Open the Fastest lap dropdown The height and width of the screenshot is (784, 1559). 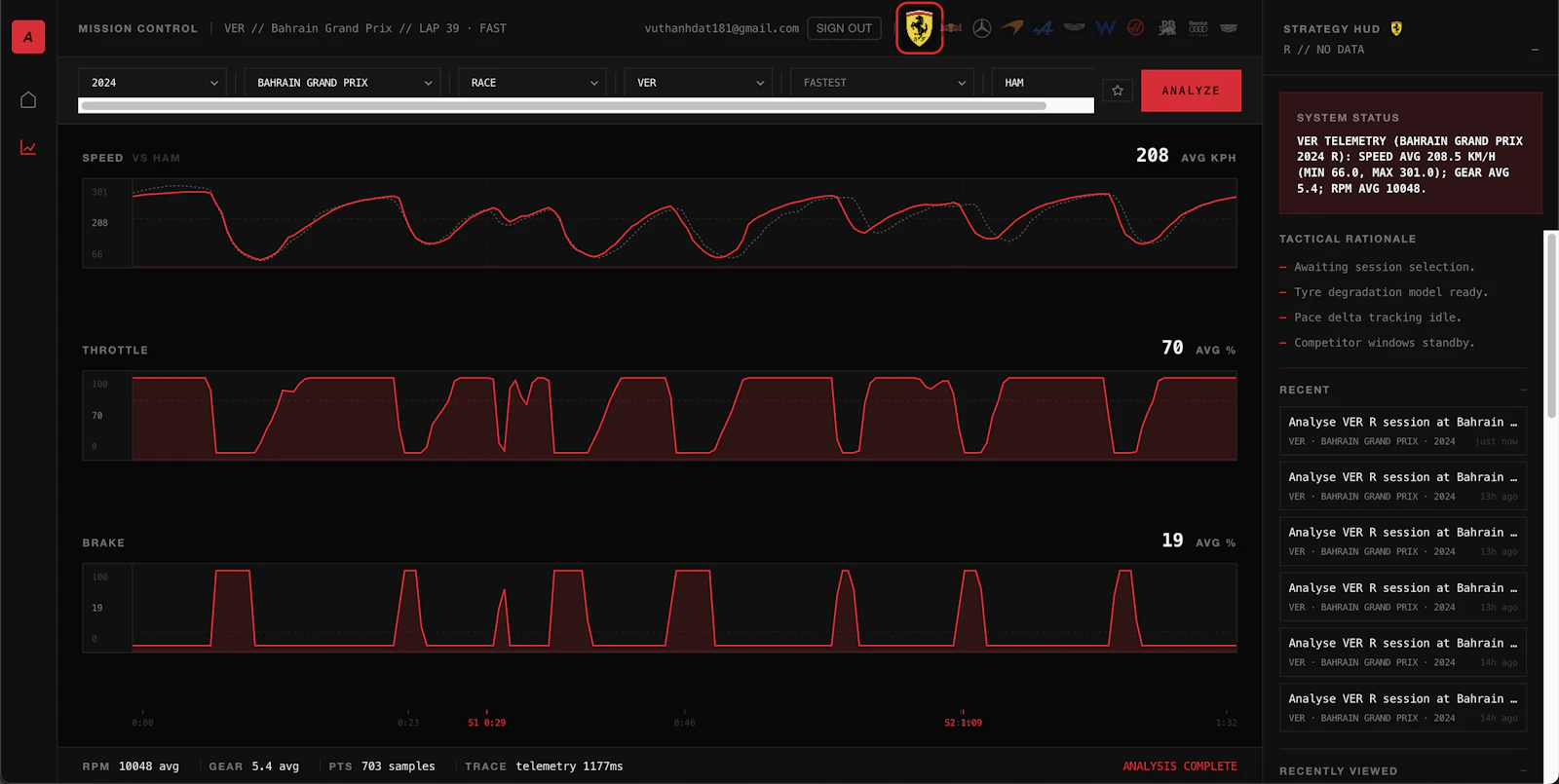882,83
